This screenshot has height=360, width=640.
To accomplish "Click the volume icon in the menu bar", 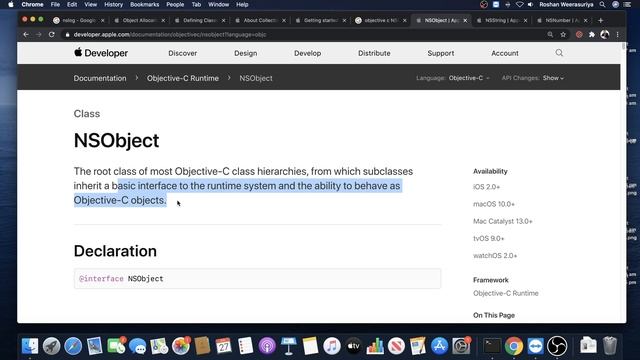I will click(x=530, y=4).
